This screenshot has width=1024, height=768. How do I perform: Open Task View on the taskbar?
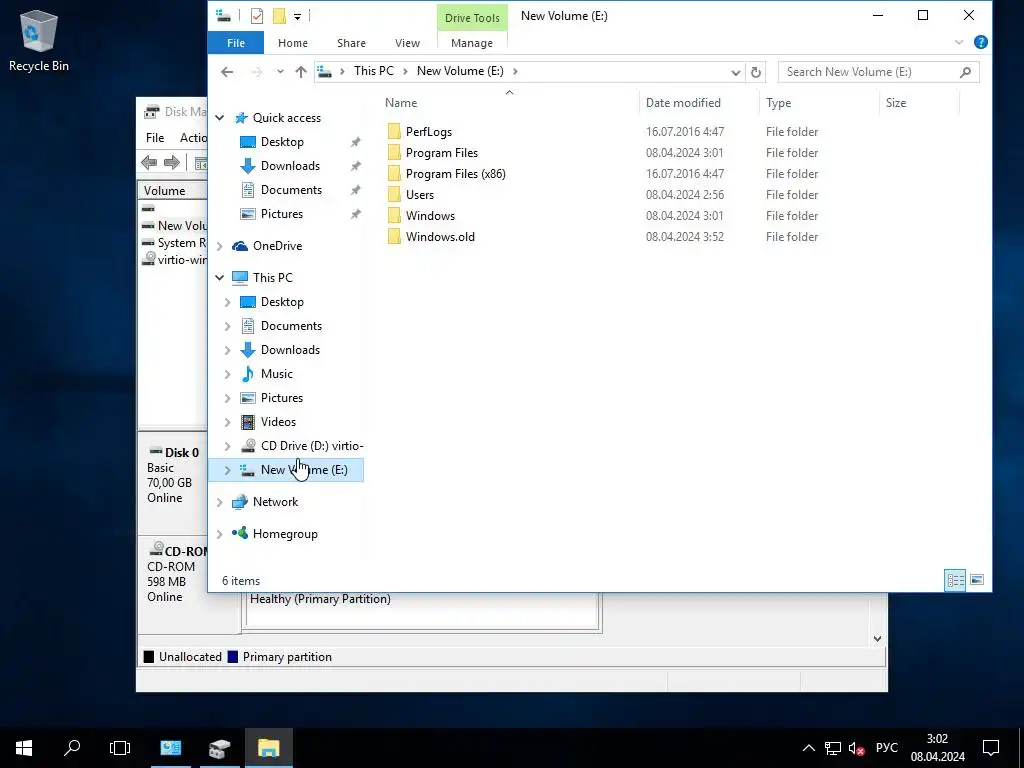120,748
